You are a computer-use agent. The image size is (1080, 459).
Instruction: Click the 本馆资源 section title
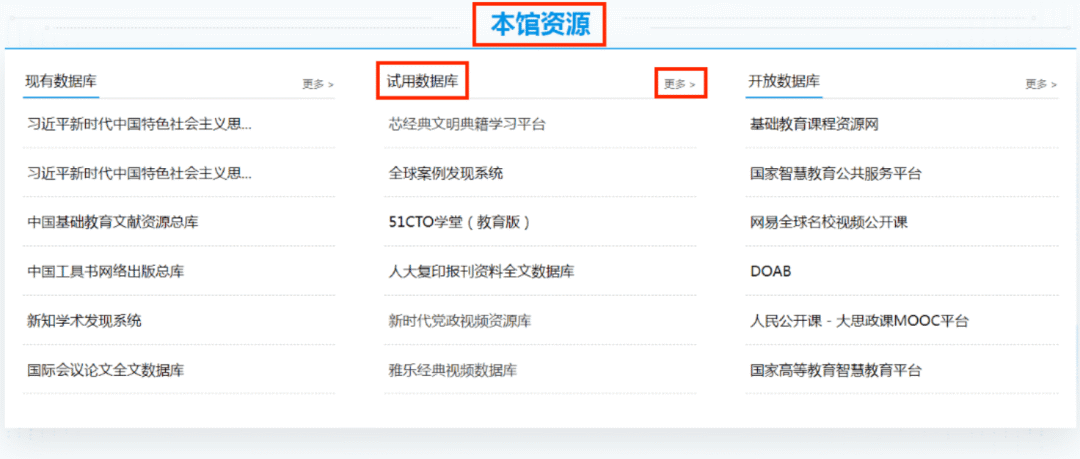point(540,25)
